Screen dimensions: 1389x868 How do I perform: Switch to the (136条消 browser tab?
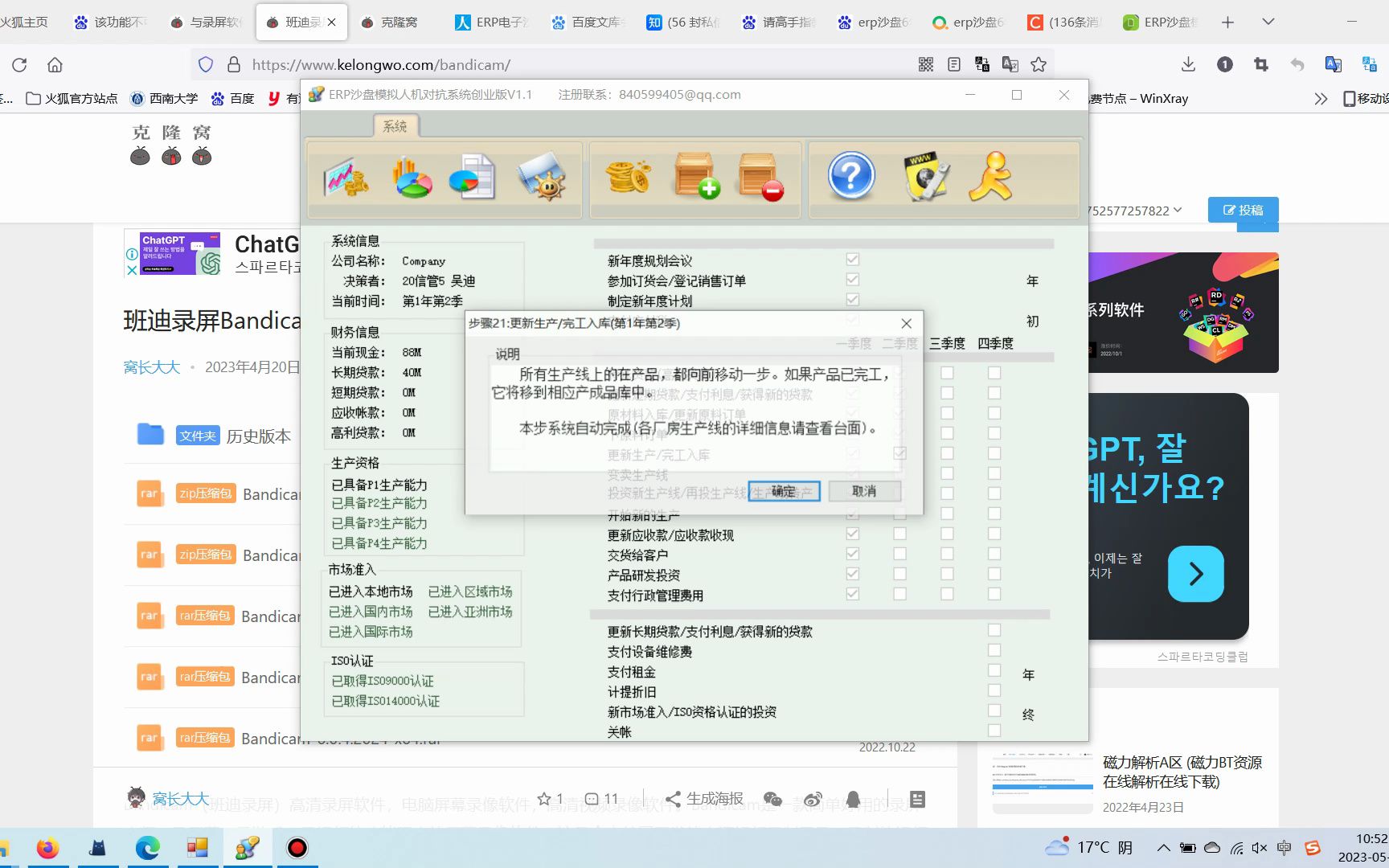tap(1066, 22)
